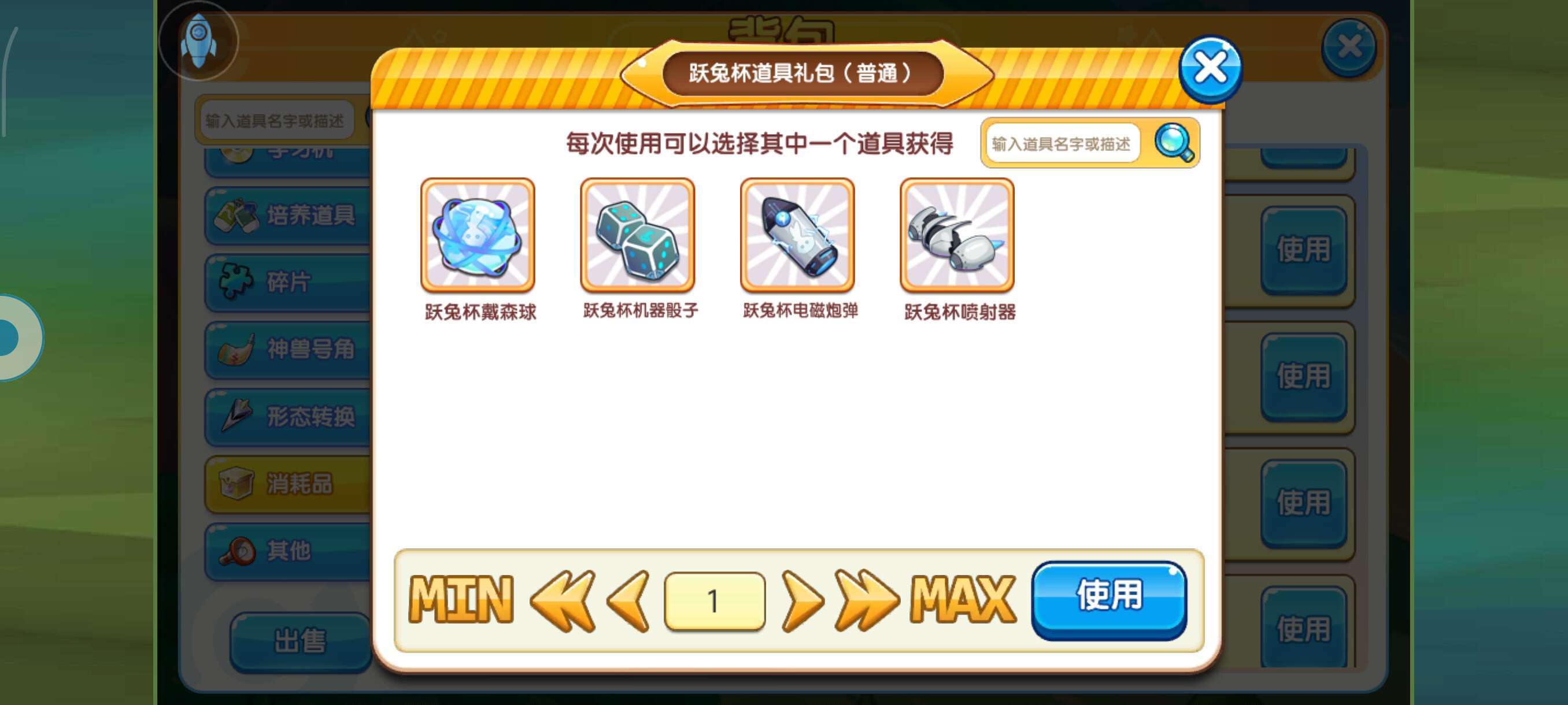The width and height of the screenshot is (1568, 705).
Task: Select the 跃兔杯喷射器 jet item
Action: point(957,235)
